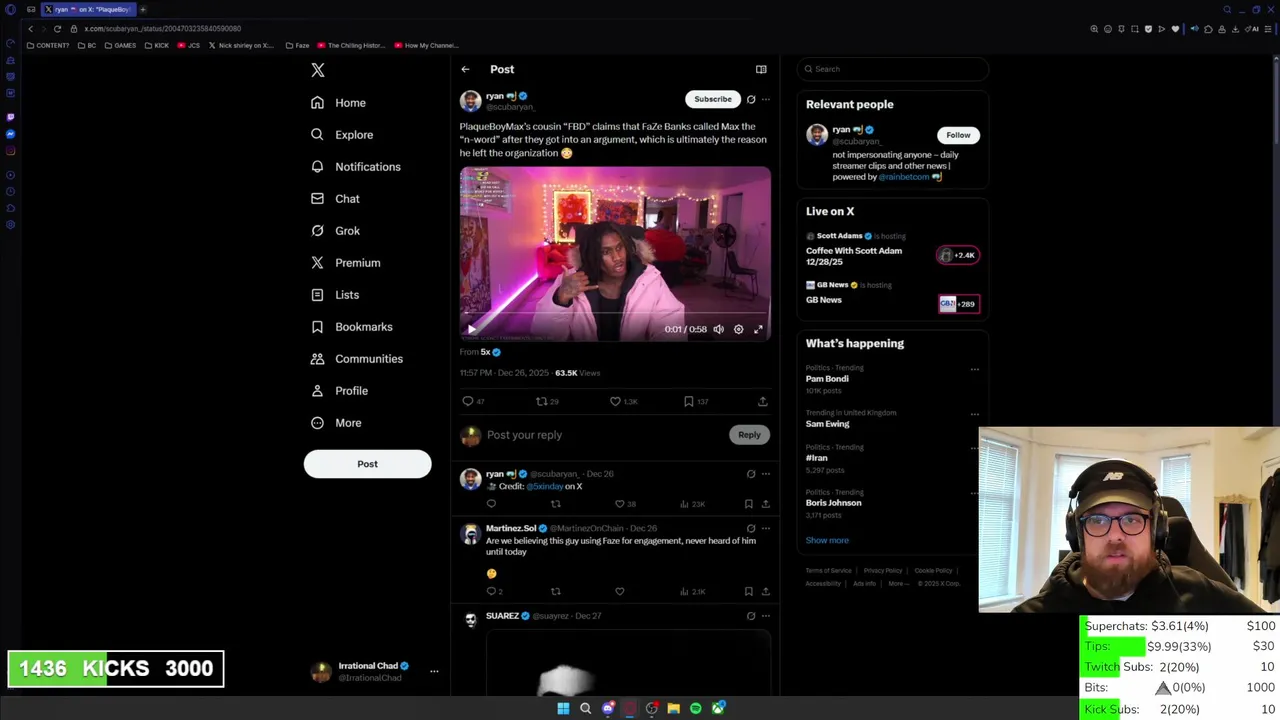Open Grok in the sidebar

(335, 231)
